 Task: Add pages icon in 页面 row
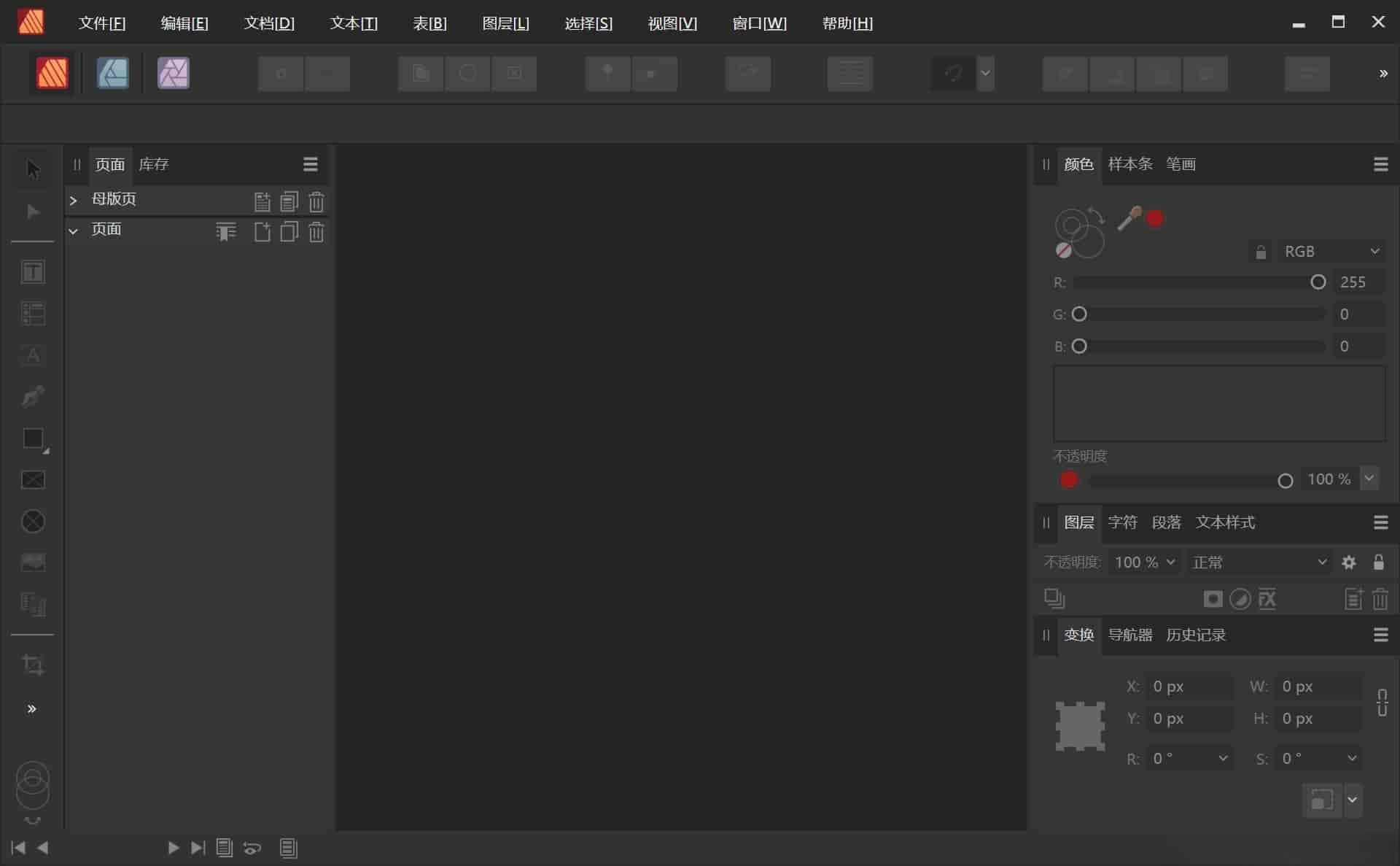262,232
